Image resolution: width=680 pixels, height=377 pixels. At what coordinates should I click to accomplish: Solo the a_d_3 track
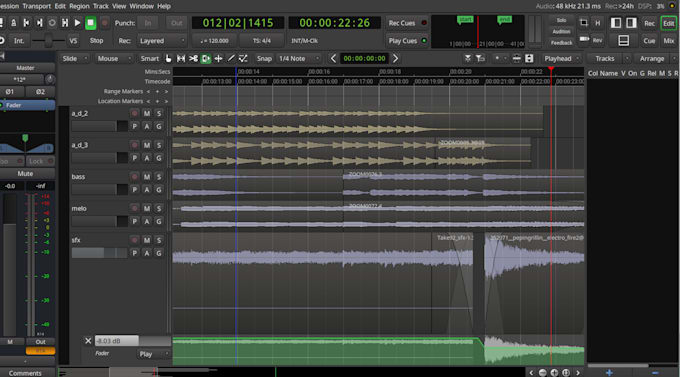159,145
